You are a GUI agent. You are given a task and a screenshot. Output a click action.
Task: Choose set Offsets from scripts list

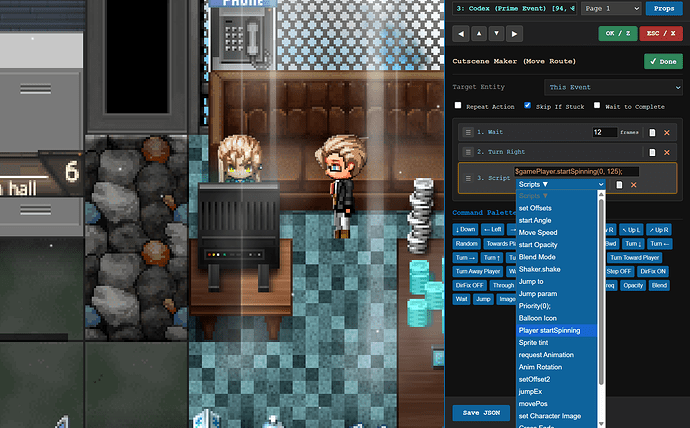click(x=557, y=208)
